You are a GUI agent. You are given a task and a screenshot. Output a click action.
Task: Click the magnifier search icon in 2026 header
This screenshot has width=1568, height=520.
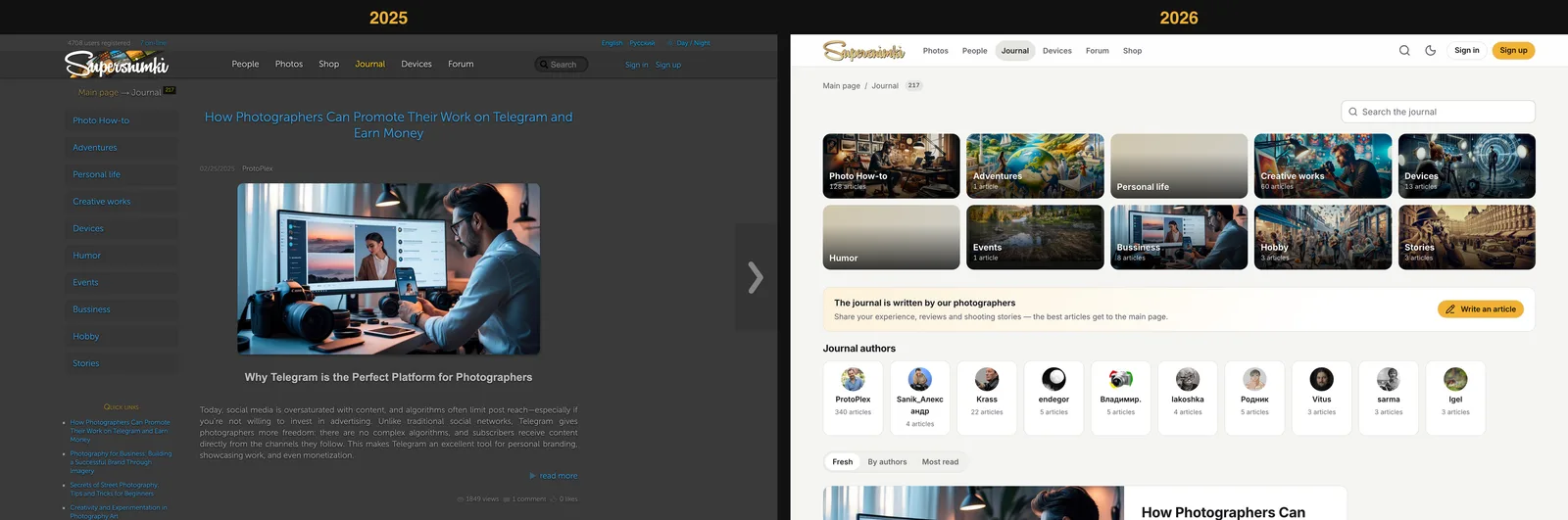tap(1404, 51)
